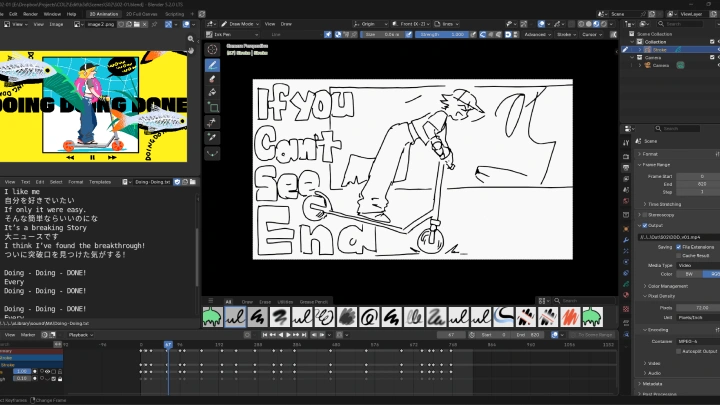Open the Playback dropdown in timeline
720x405 pixels.
pyautogui.click(x=81, y=335)
